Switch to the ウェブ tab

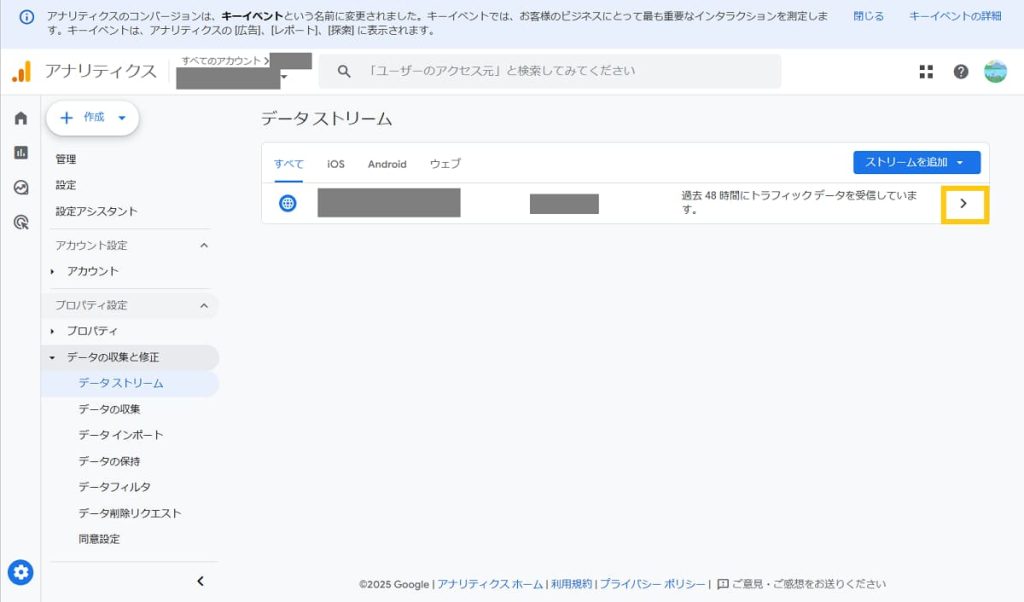[x=445, y=164]
